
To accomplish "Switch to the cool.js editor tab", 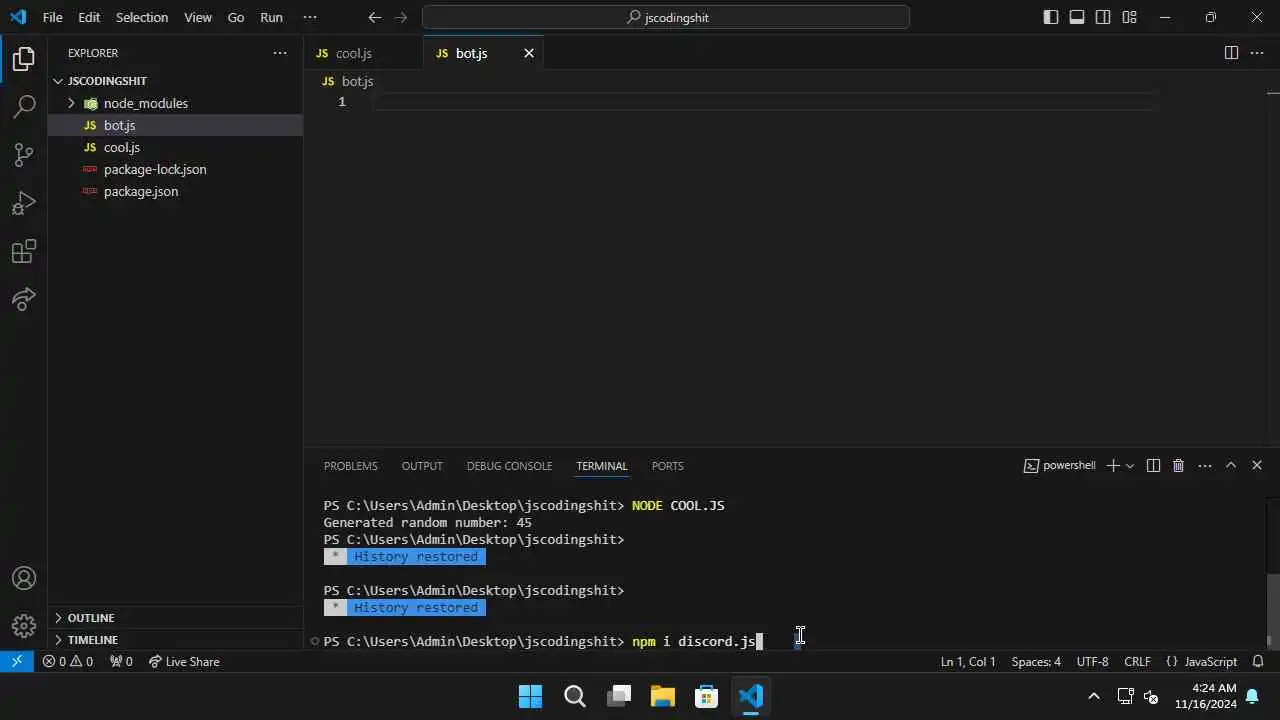I will click(363, 53).
